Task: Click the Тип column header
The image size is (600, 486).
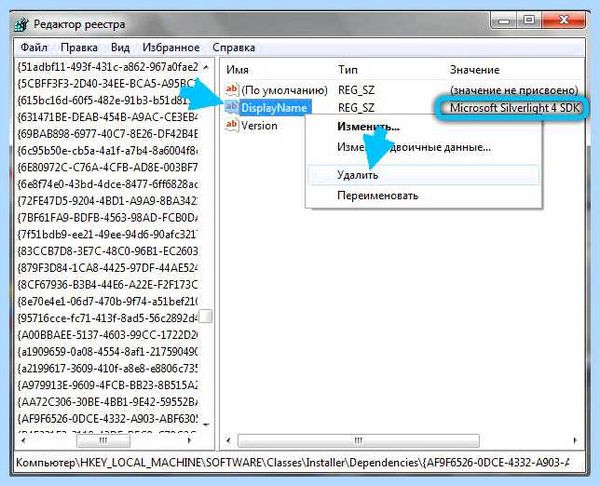Action: pyautogui.click(x=348, y=70)
